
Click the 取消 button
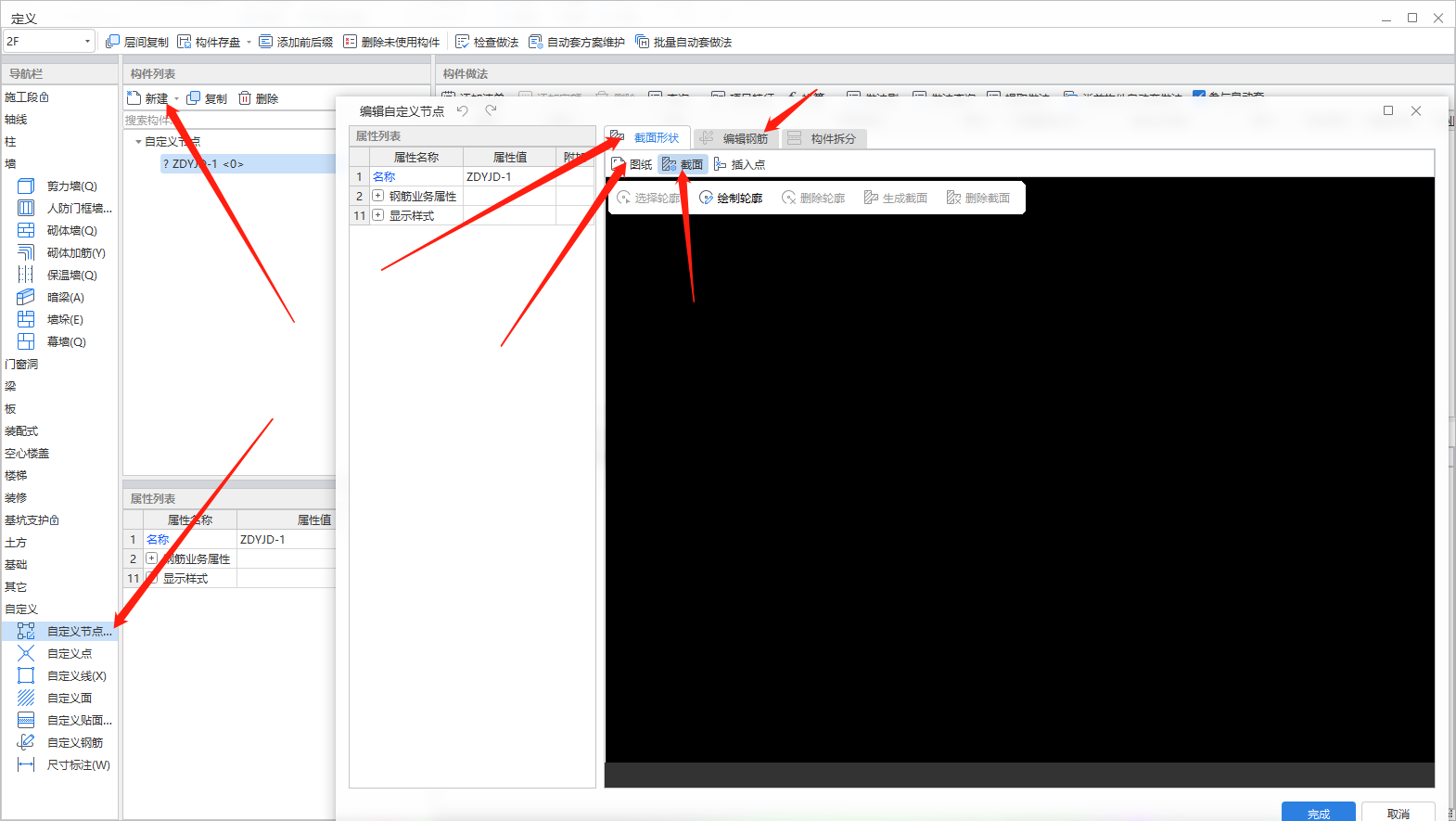pos(1399,813)
